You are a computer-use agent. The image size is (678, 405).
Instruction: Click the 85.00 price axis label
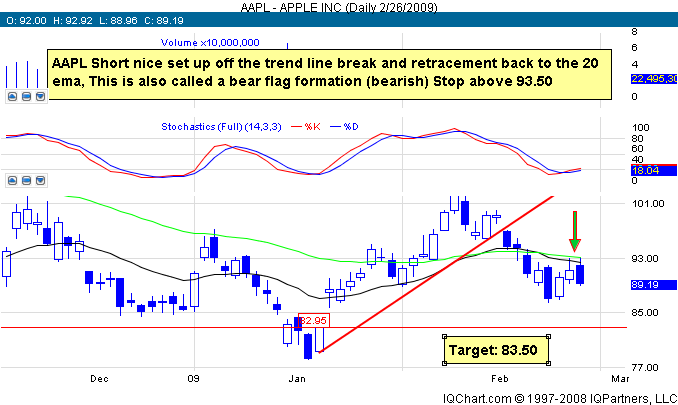pos(645,313)
